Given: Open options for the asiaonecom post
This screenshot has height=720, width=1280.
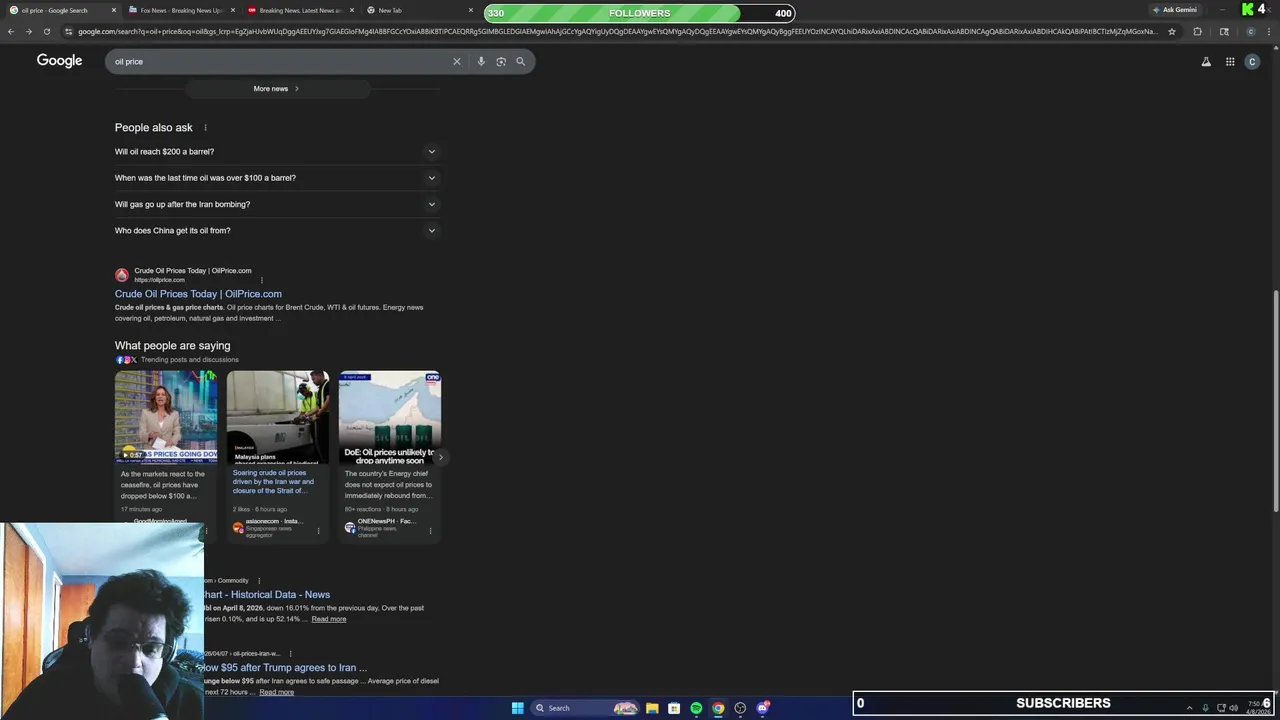Looking at the screenshot, I should click(318, 531).
